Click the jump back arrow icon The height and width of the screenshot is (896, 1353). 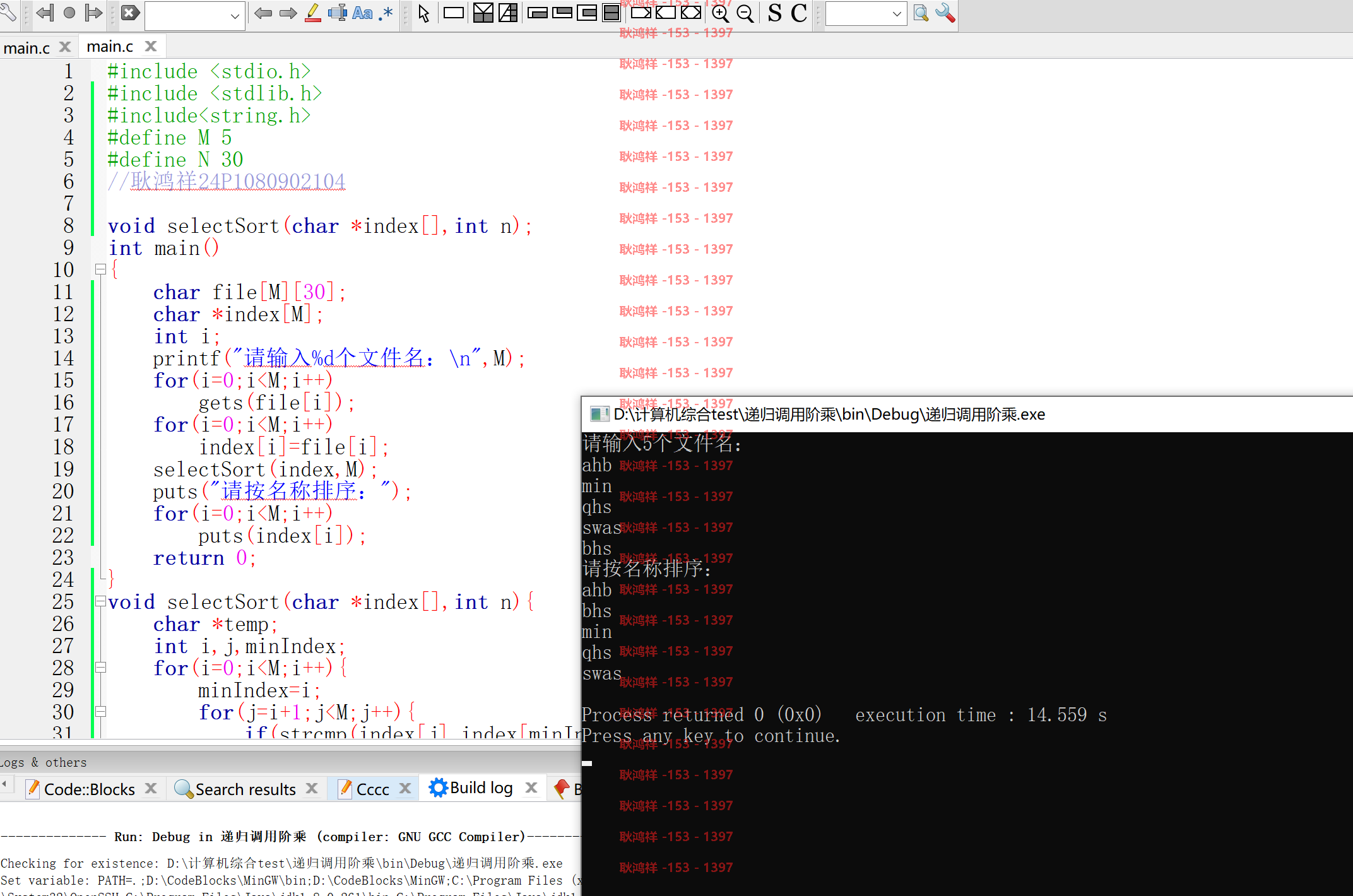pos(45,13)
